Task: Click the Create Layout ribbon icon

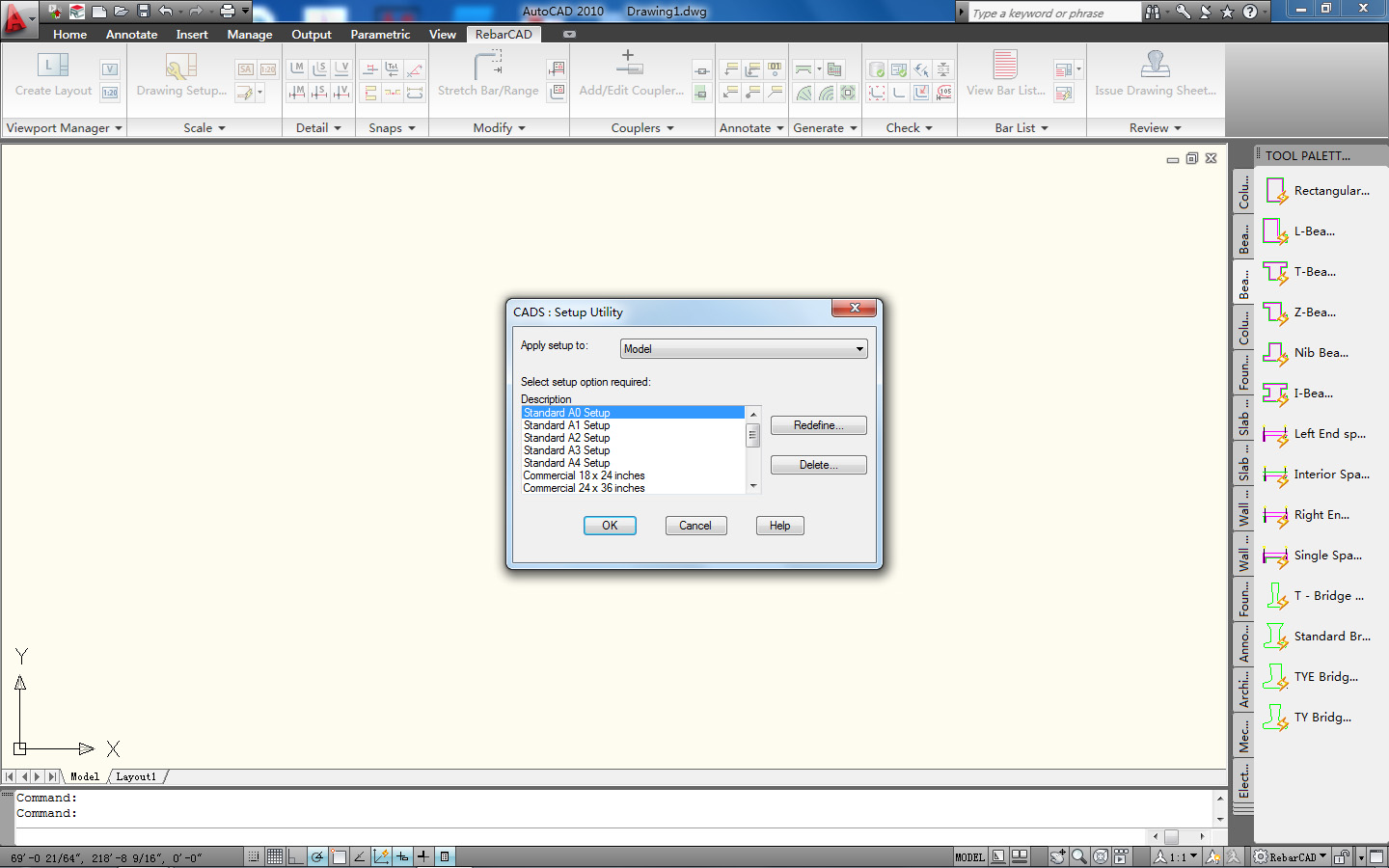Action: tap(53, 66)
